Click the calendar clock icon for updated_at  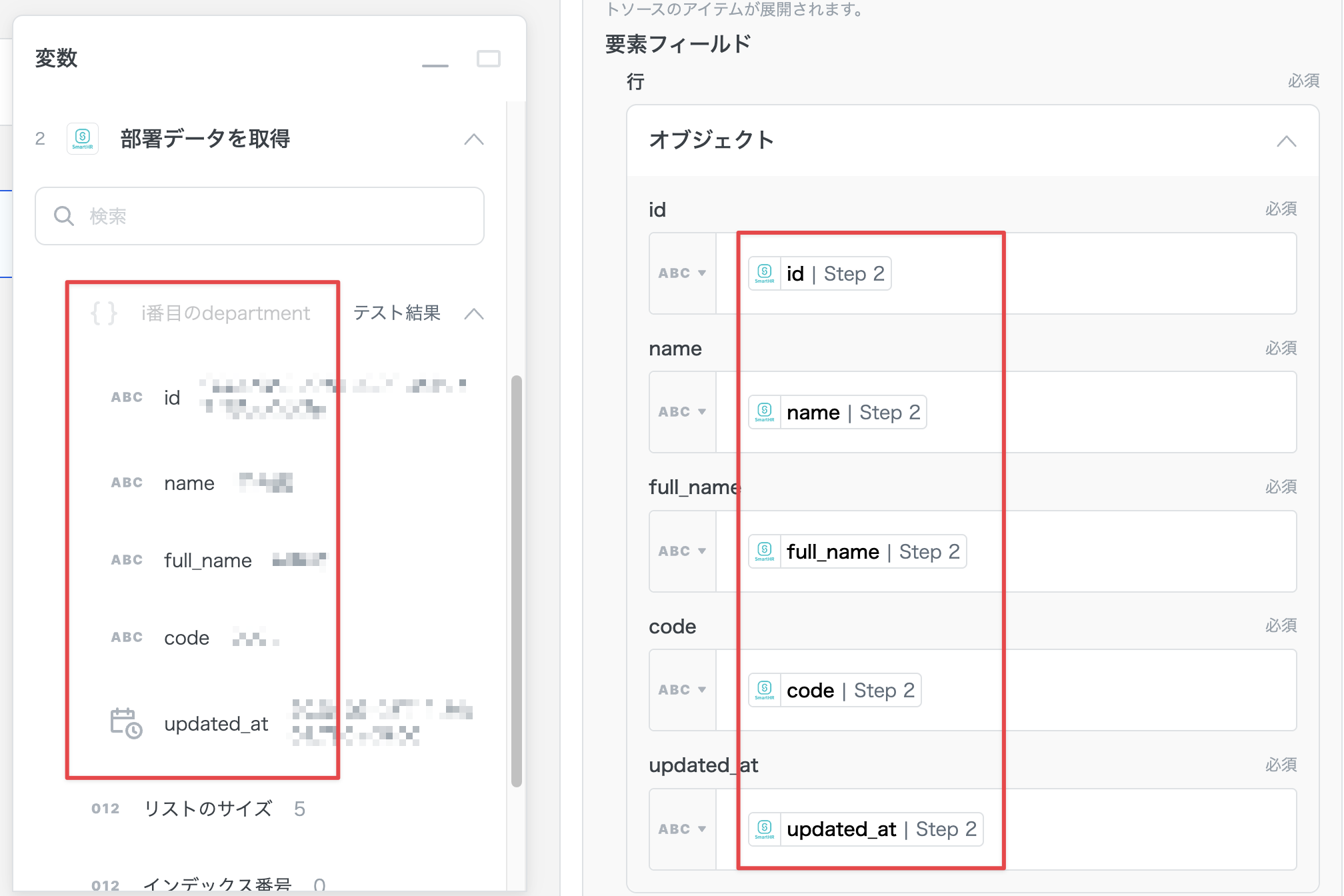tap(125, 723)
